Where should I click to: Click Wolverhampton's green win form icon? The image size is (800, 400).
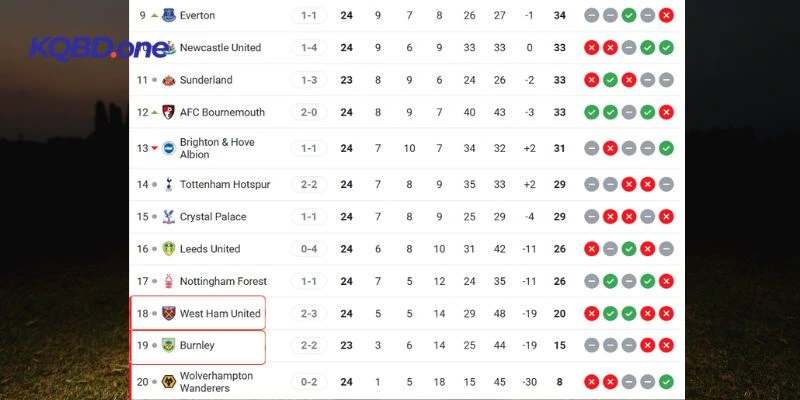pos(666,381)
